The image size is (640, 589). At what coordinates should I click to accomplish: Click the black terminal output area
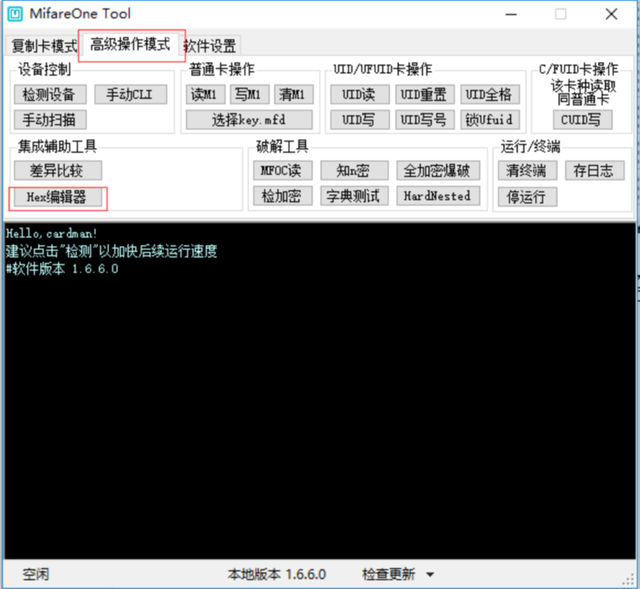point(320,391)
